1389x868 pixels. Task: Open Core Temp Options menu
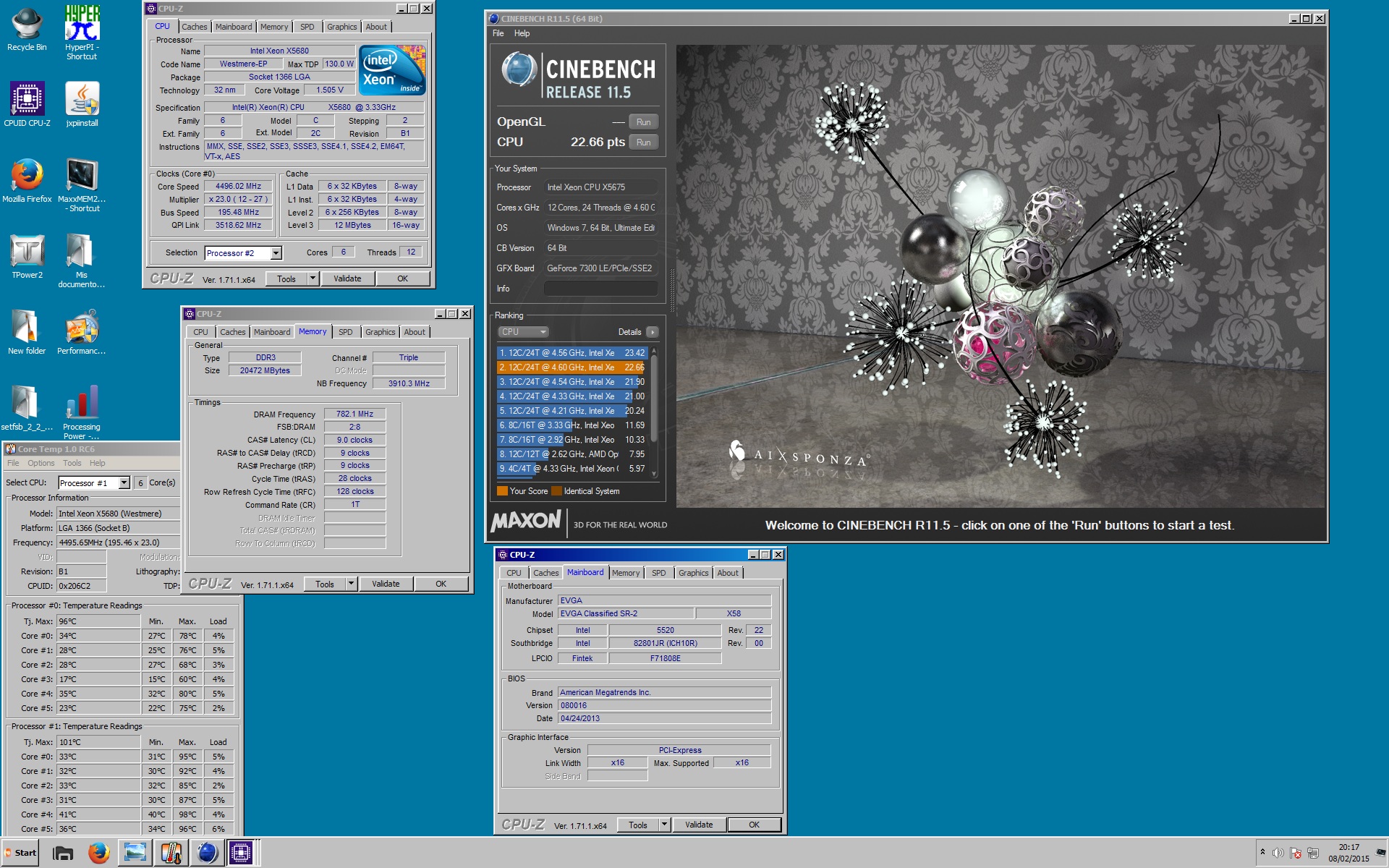(41, 463)
